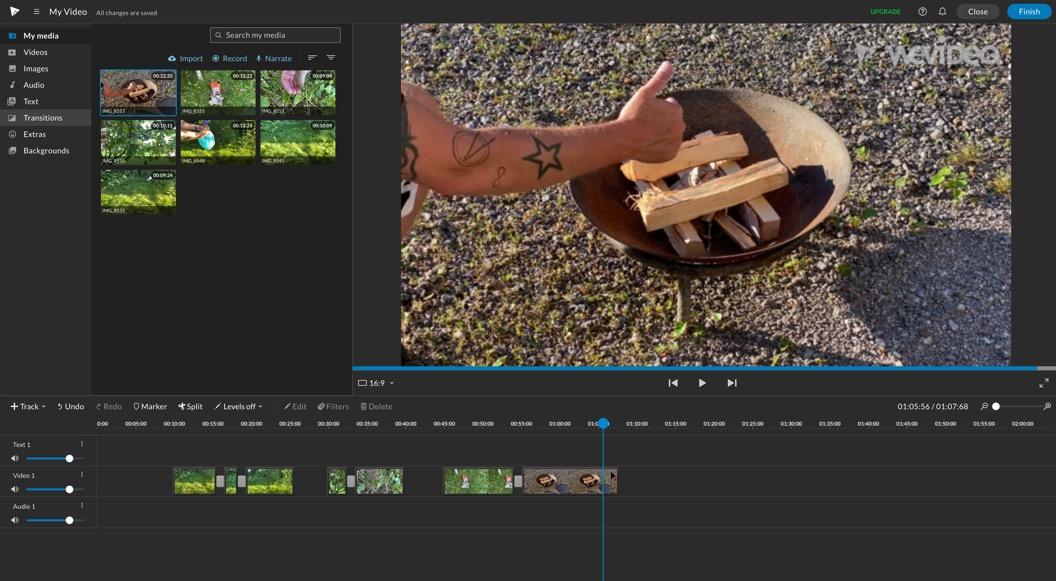The height and width of the screenshot is (581, 1056).
Task: Click the Finish button
Action: click(1028, 11)
